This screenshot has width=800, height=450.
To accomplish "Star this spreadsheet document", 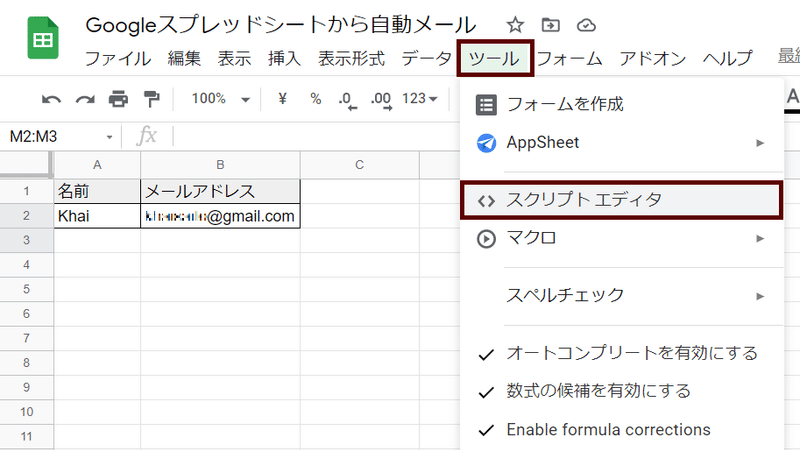I will [515, 25].
